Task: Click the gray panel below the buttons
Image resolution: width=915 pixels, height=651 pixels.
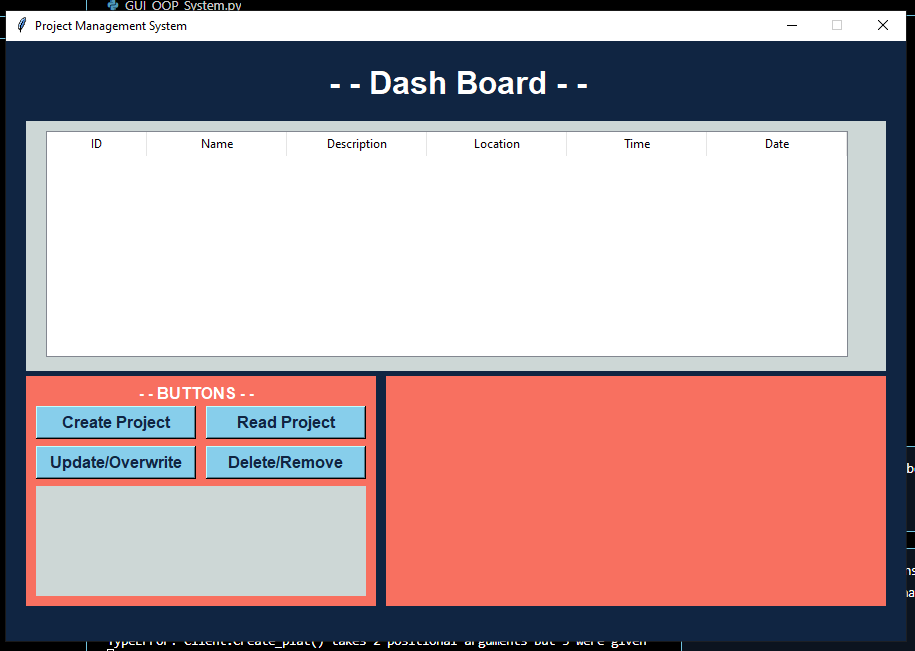Action: [200, 540]
